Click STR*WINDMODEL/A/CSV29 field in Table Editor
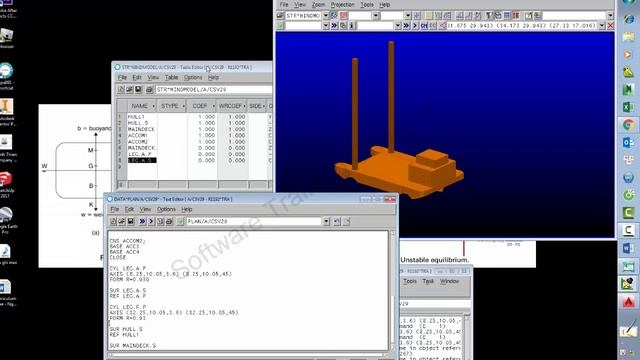 tap(213, 89)
